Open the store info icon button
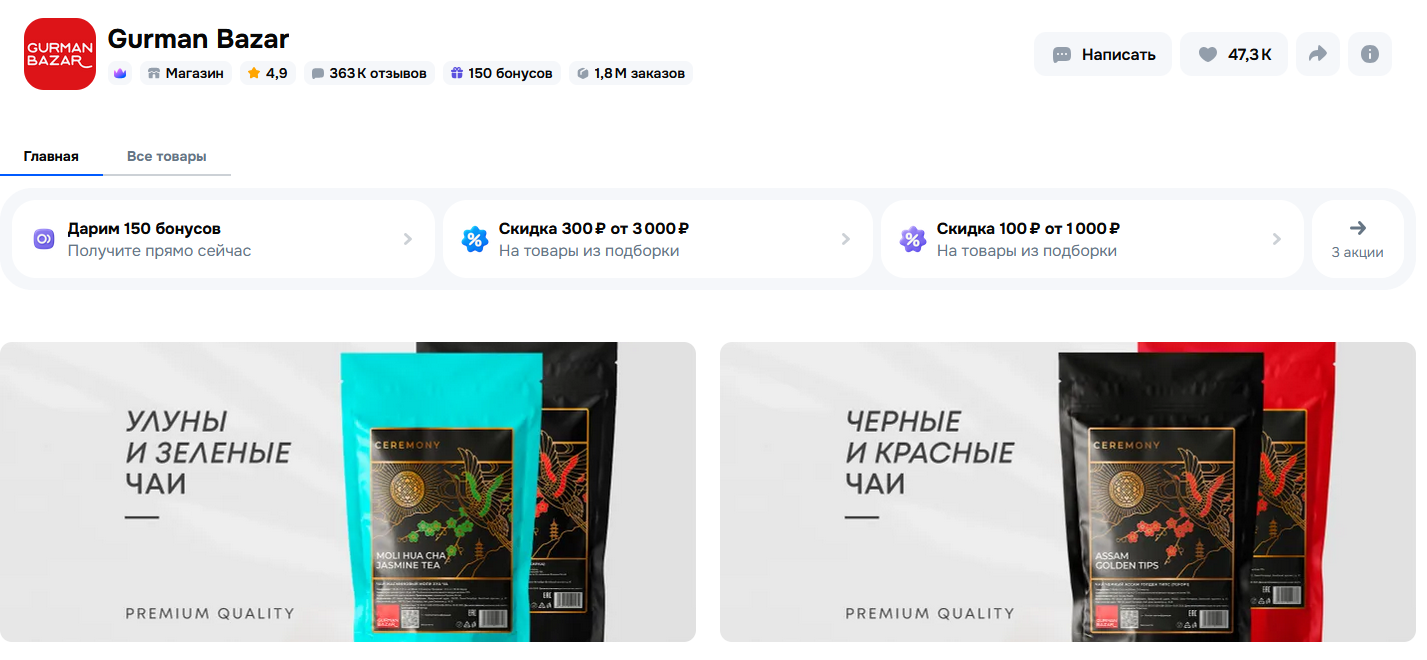1427x660 pixels. [x=1370, y=54]
